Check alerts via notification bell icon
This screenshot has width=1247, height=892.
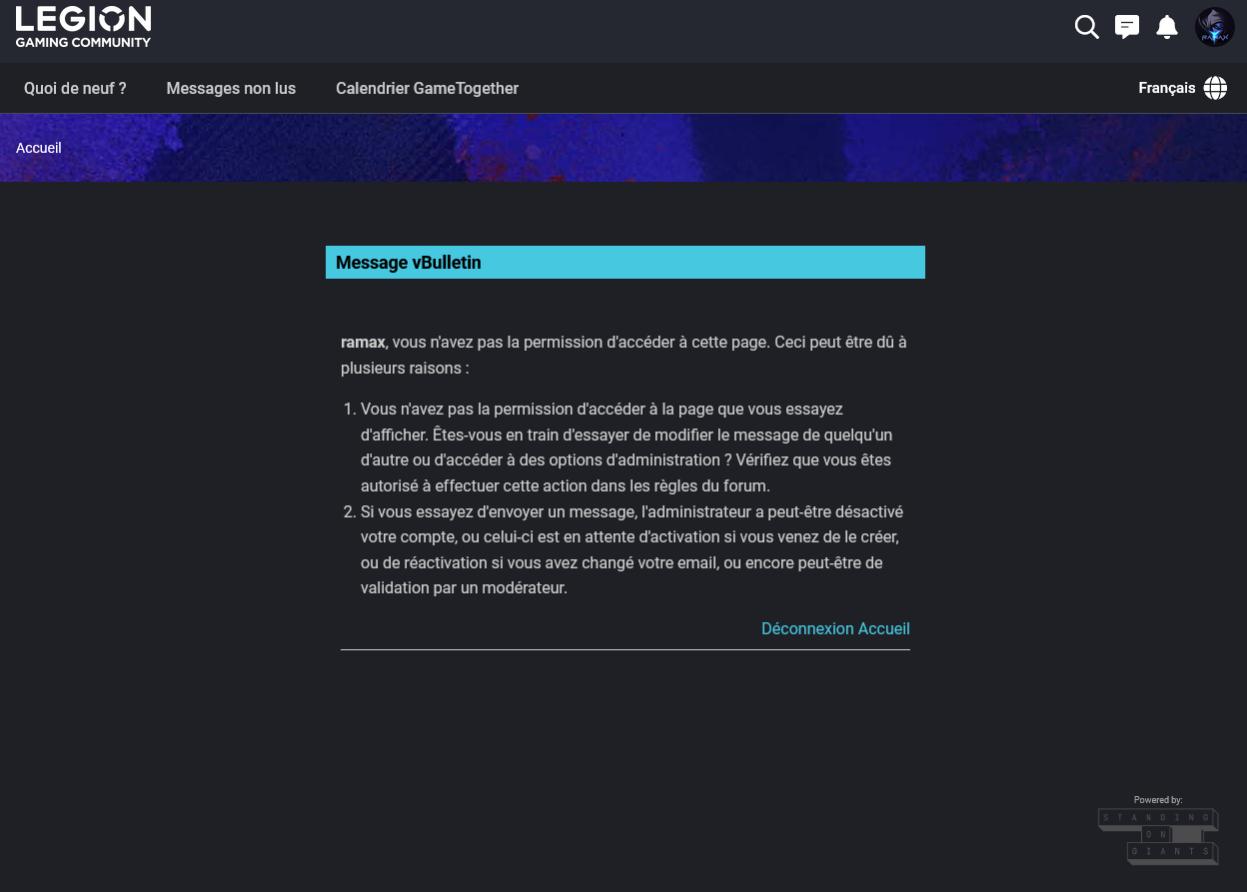1166,27
